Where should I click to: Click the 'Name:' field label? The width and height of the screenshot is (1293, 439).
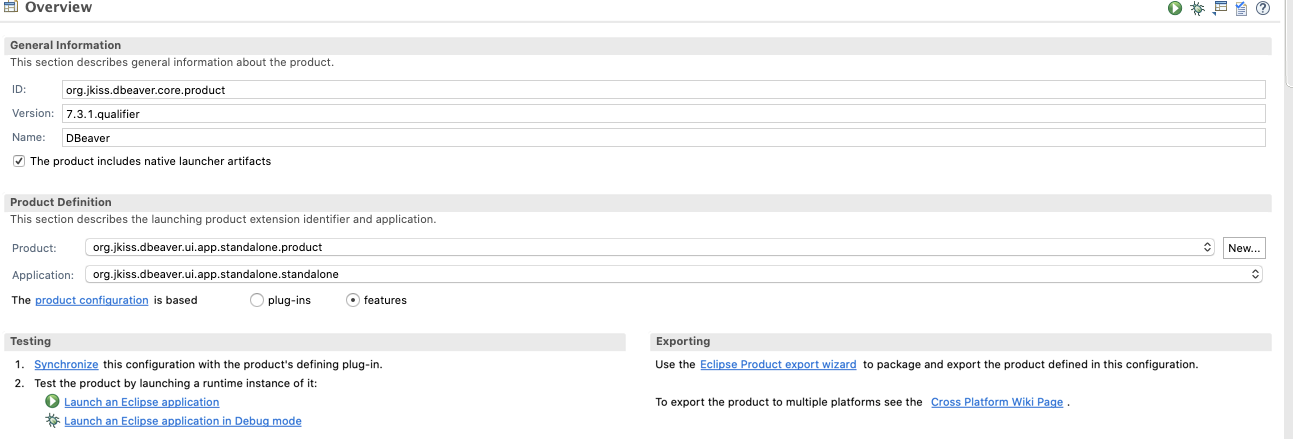point(29,137)
